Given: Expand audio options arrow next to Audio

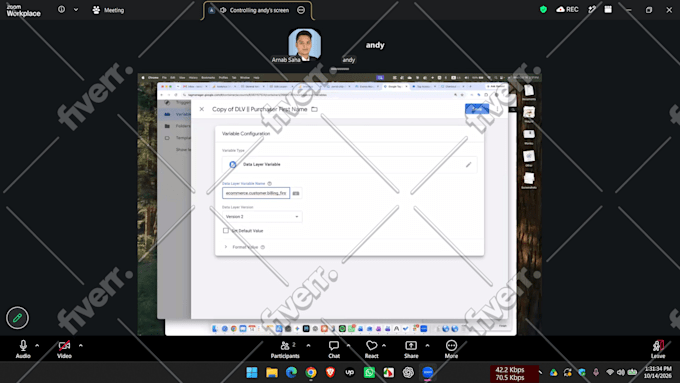Looking at the screenshot, I should pyautogui.click(x=37, y=346).
